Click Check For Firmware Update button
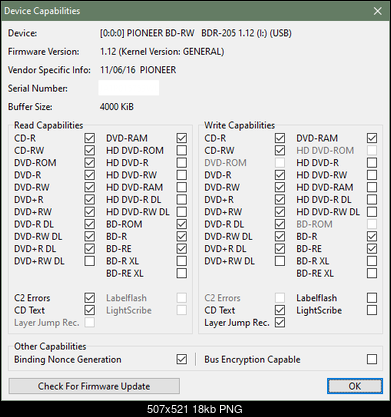Screen dimensions: 391x417 coord(94,386)
